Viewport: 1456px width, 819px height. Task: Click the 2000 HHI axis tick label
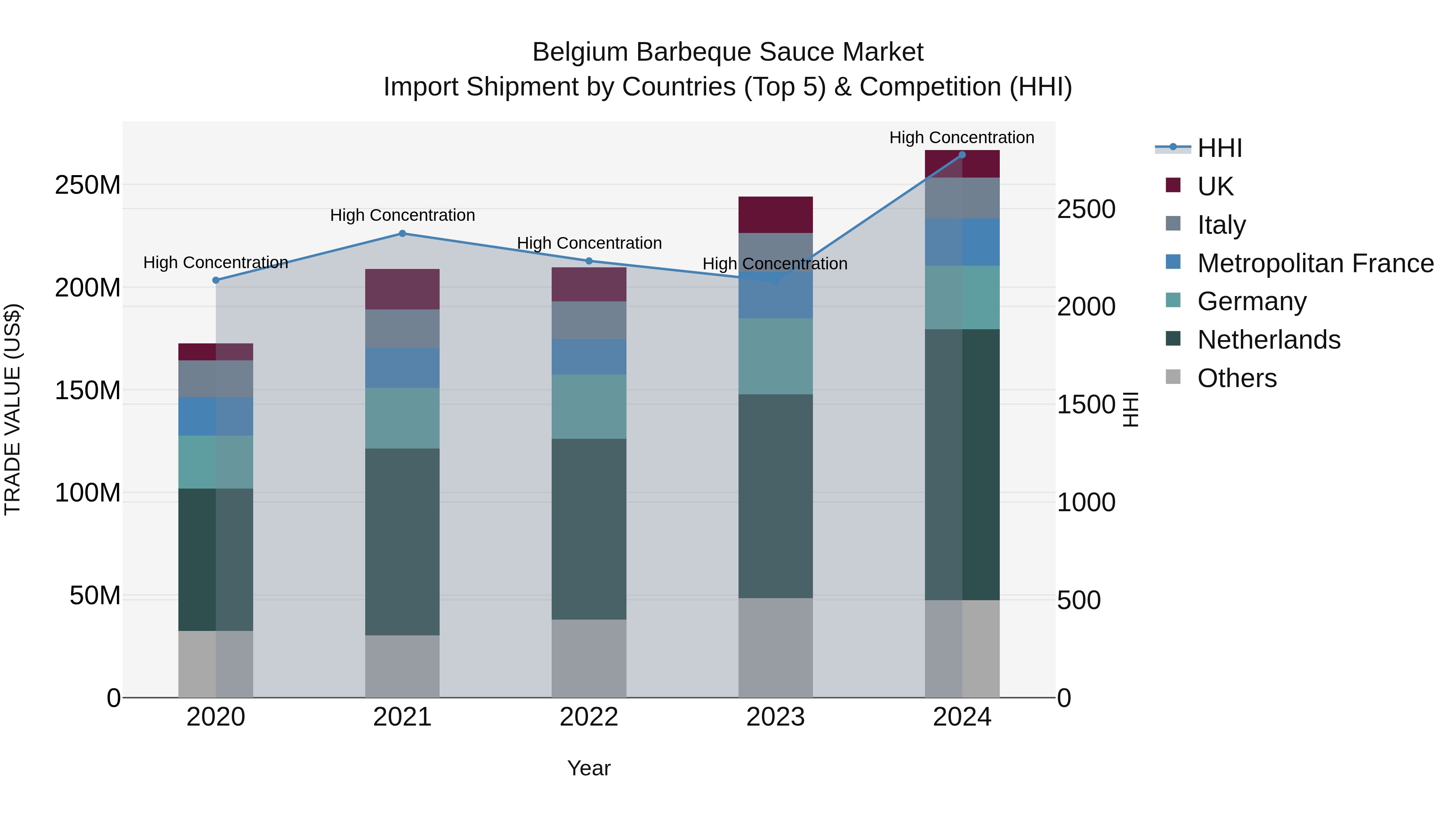coord(1086,307)
